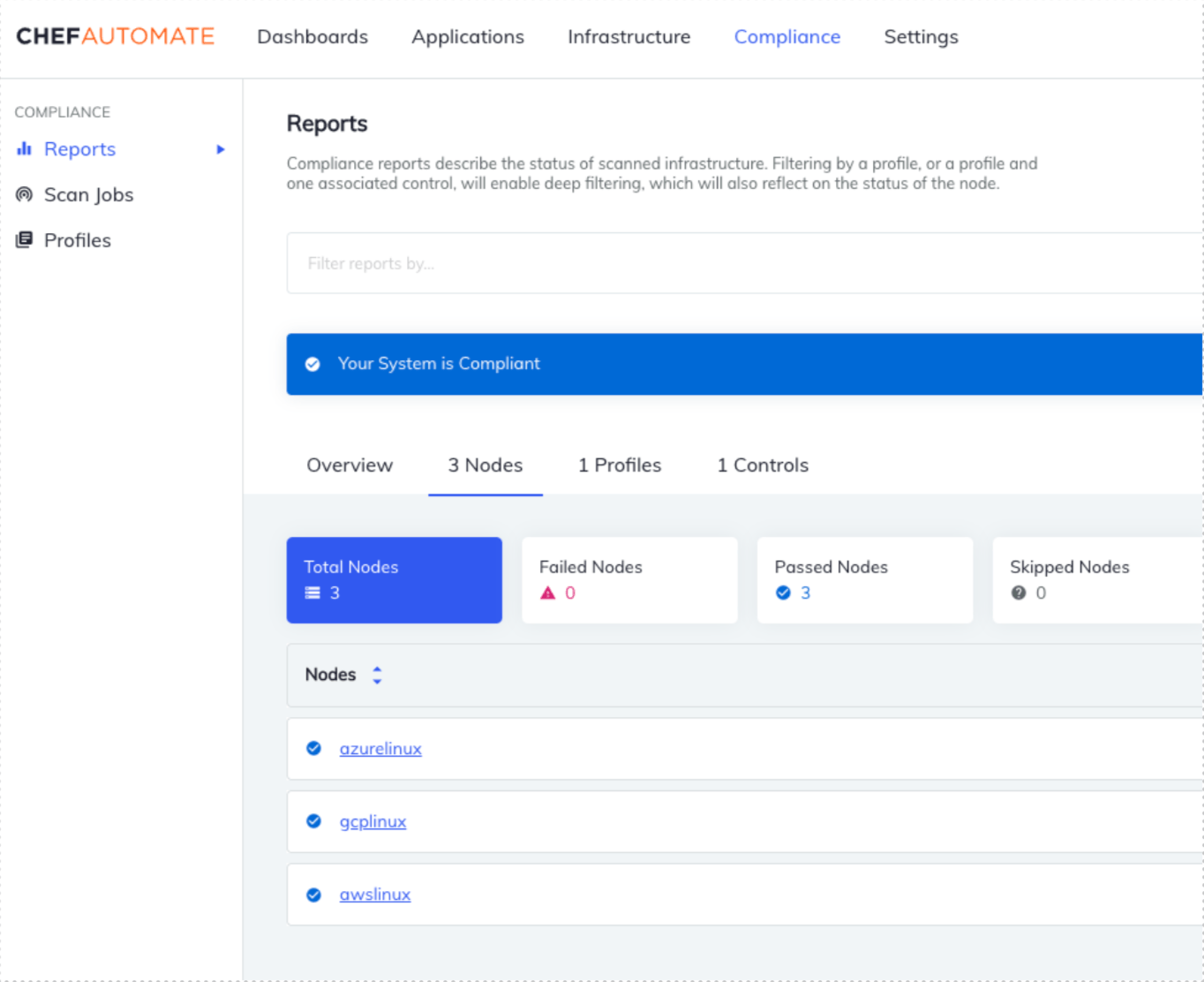The height and width of the screenshot is (982, 1204).
Task: Click the Filter reports by input field
Action: (x=741, y=263)
